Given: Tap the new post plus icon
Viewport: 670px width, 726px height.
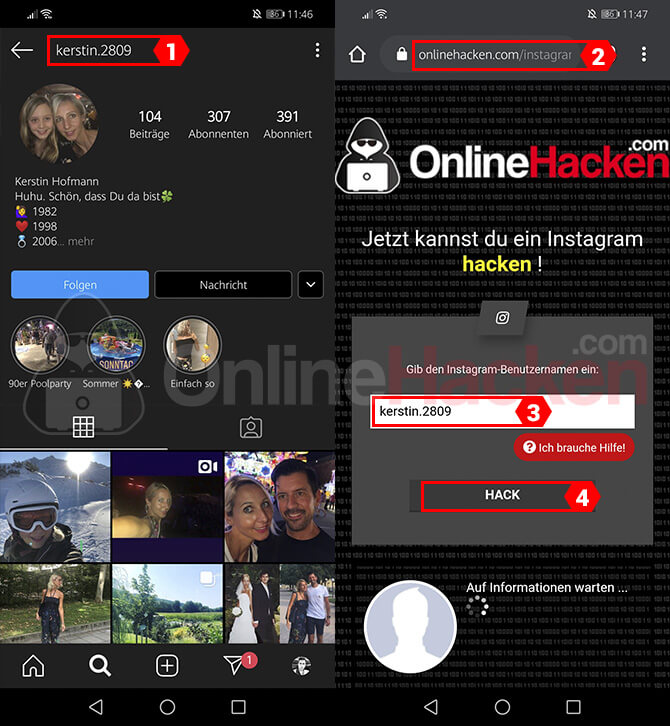Looking at the screenshot, I should (167, 666).
